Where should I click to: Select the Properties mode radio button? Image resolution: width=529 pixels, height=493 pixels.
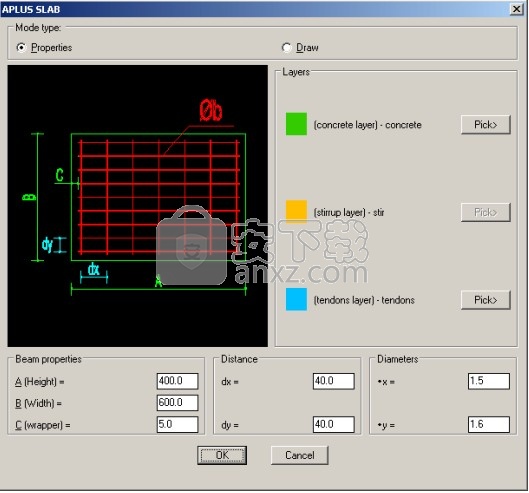21,48
